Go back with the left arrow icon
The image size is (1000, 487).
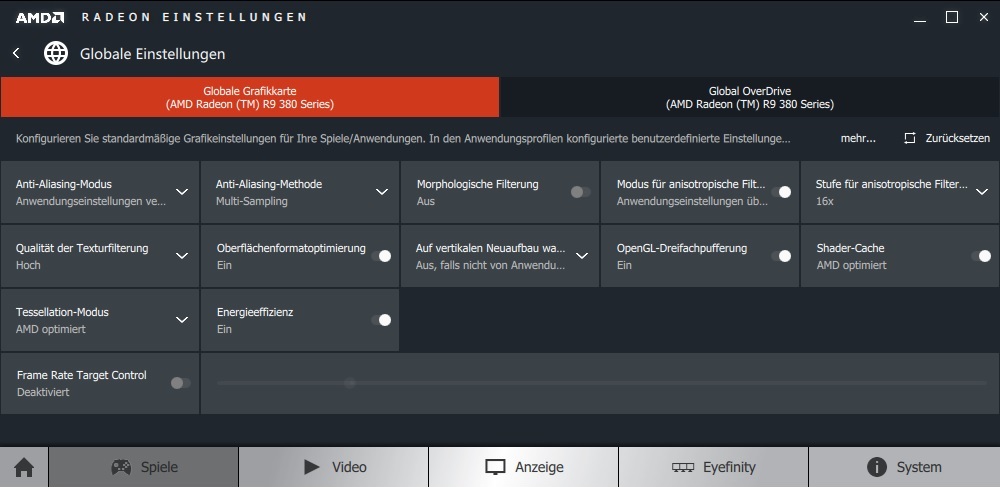(17, 54)
